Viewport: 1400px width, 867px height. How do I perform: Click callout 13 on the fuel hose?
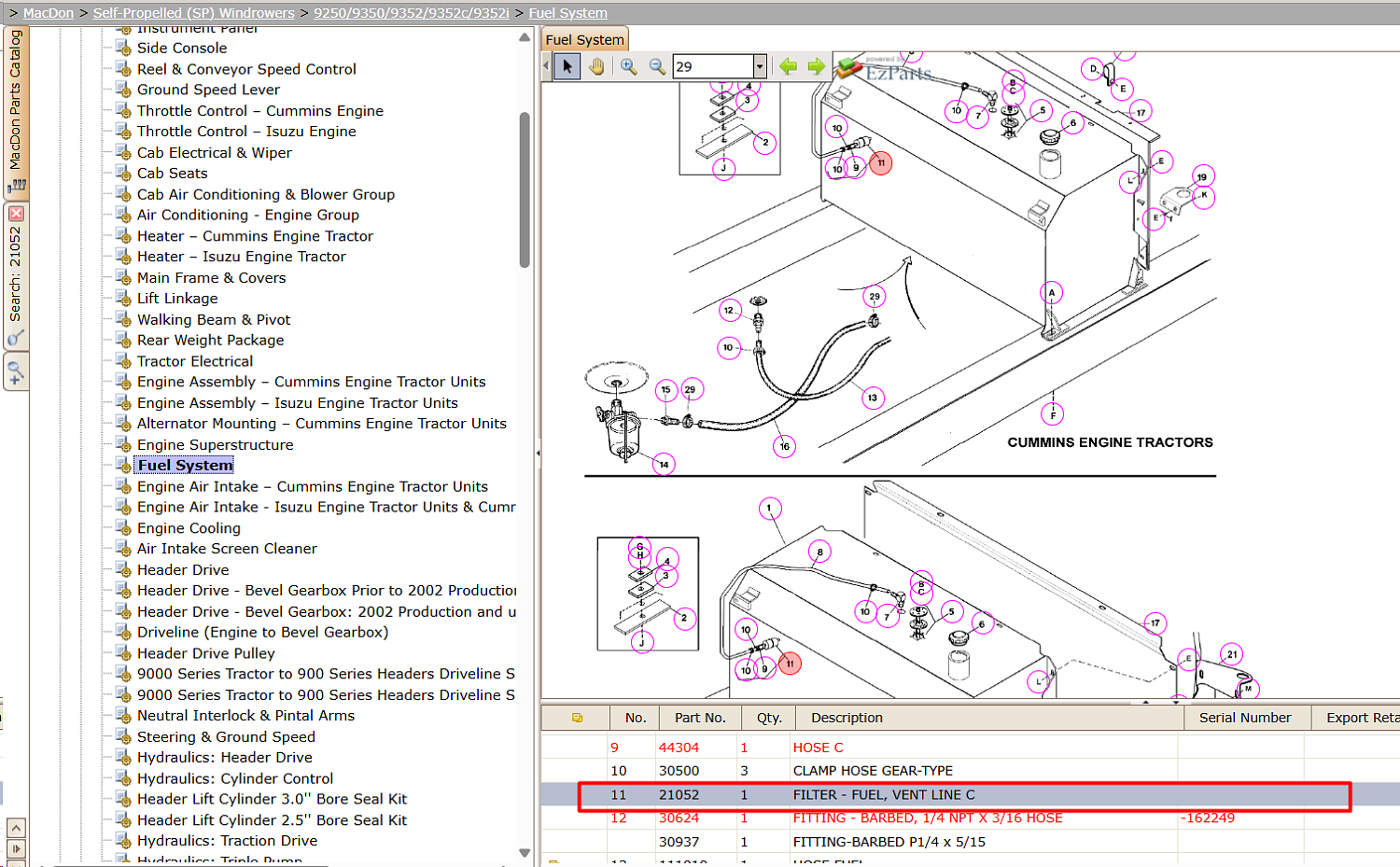click(x=872, y=398)
